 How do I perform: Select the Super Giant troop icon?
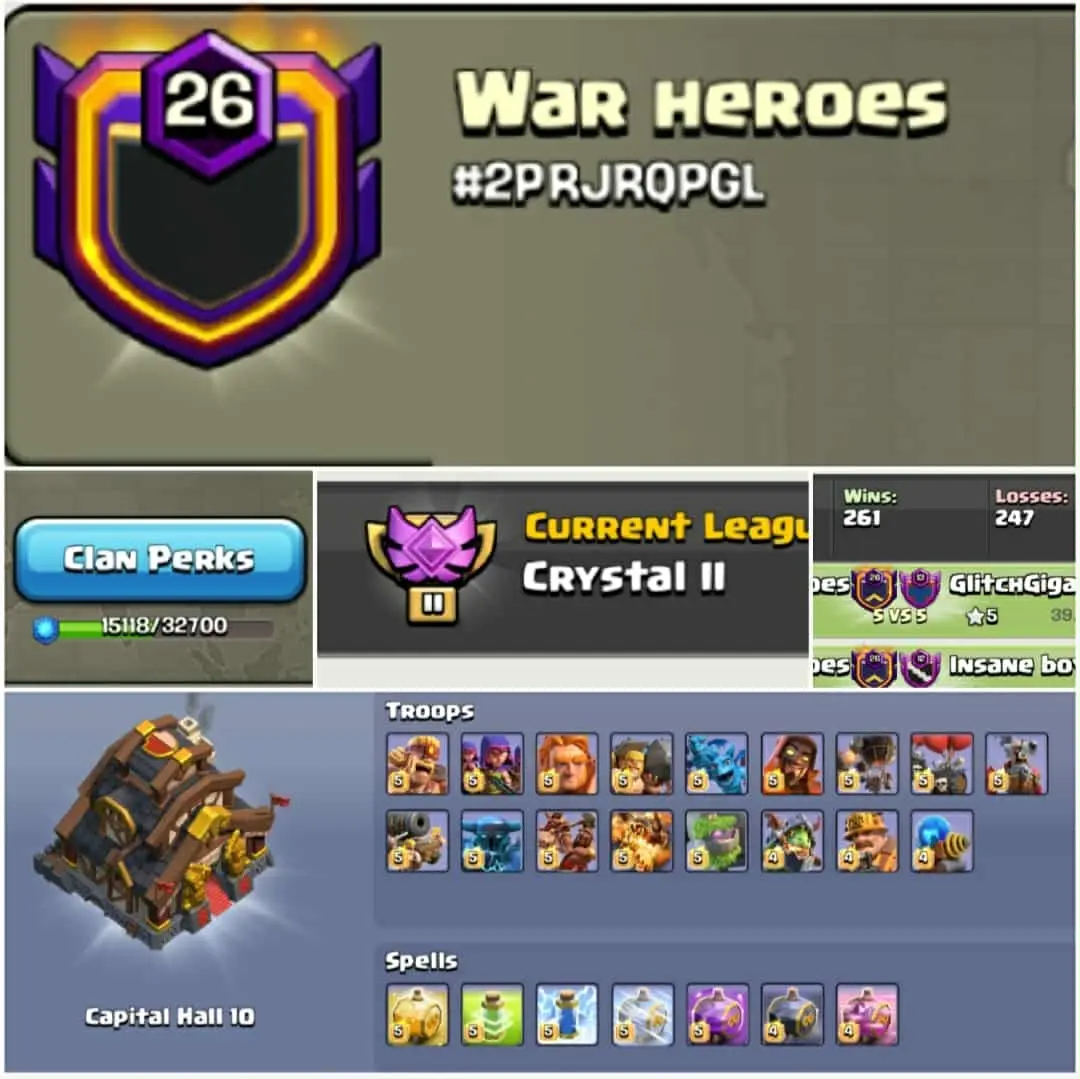click(x=567, y=764)
